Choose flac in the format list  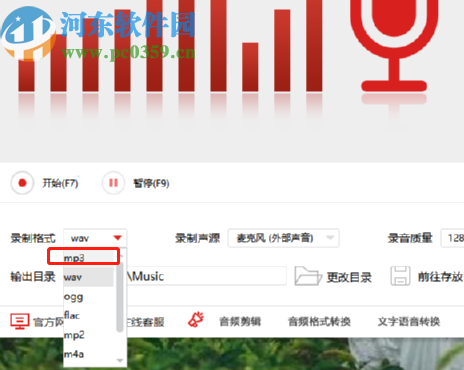pos(89,315)
